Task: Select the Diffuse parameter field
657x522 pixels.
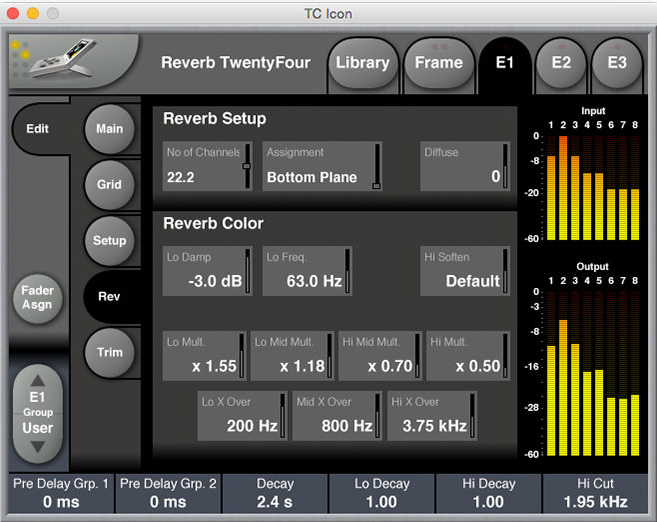Action: click(465, 166)
